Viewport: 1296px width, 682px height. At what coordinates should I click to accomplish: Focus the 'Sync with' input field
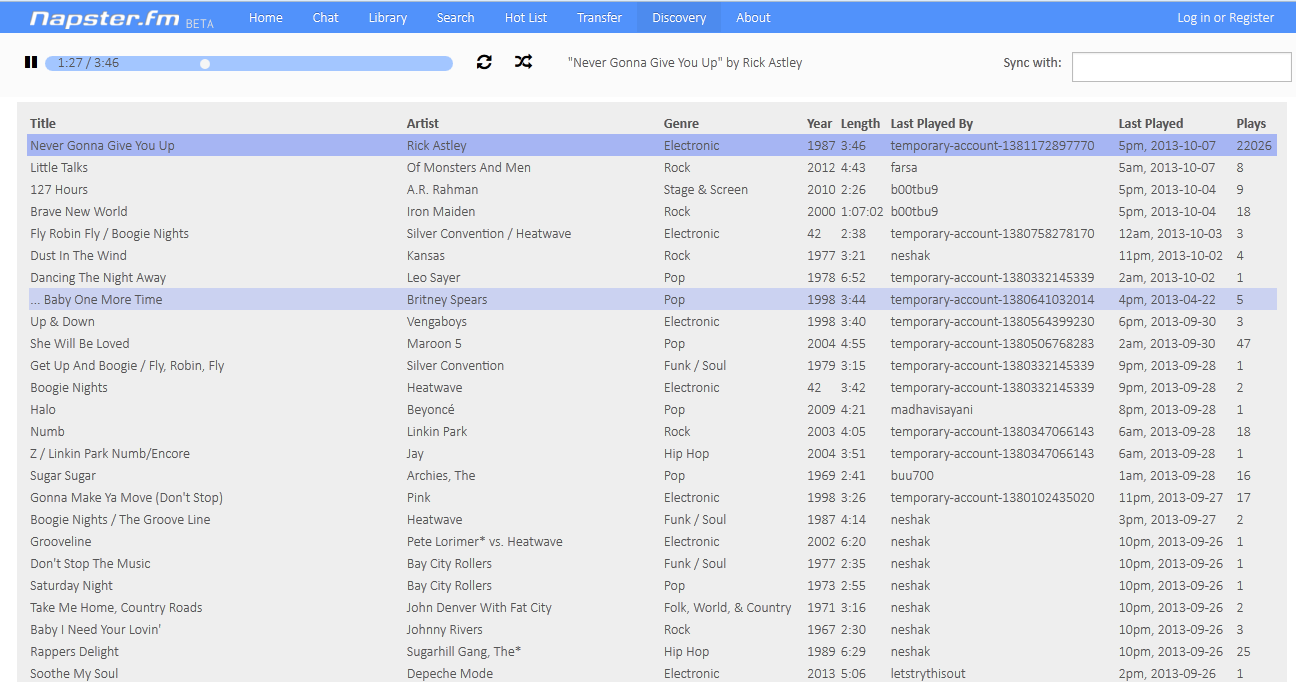[x=1182, y=67]
